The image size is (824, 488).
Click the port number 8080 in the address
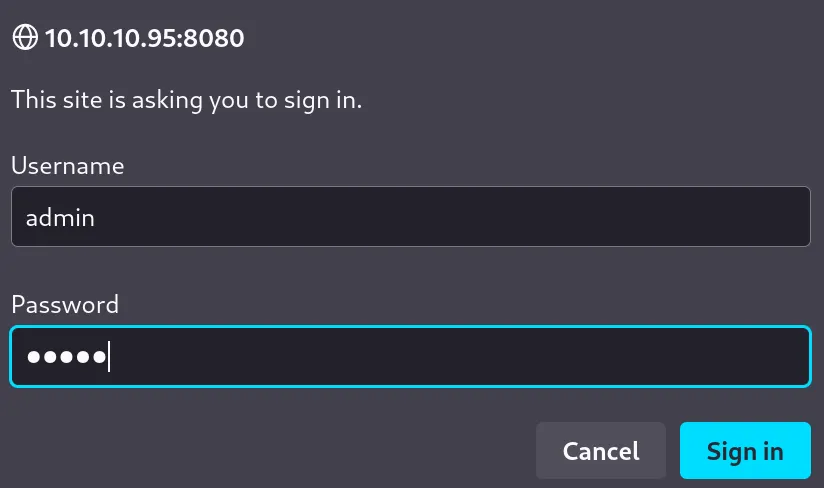click(217, 39)
